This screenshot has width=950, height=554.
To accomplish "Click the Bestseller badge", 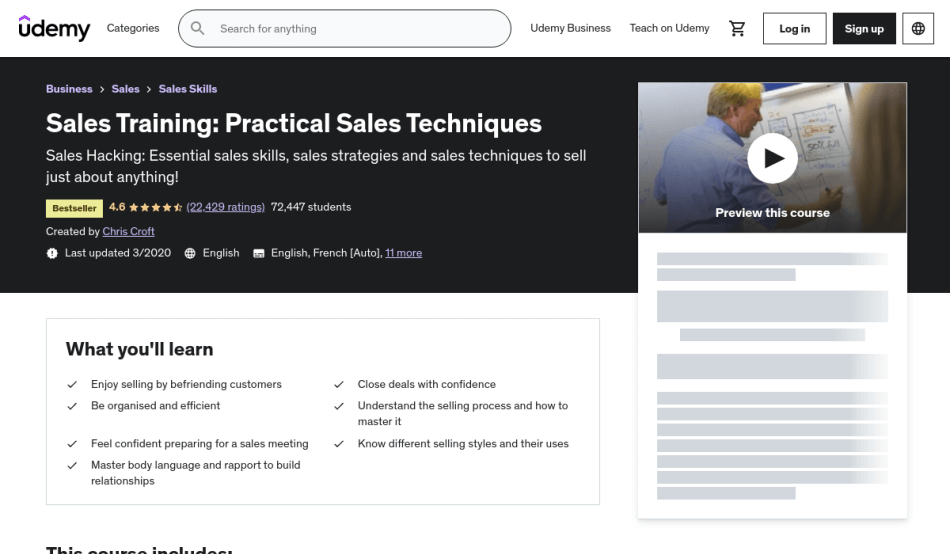I will [74, 208].
